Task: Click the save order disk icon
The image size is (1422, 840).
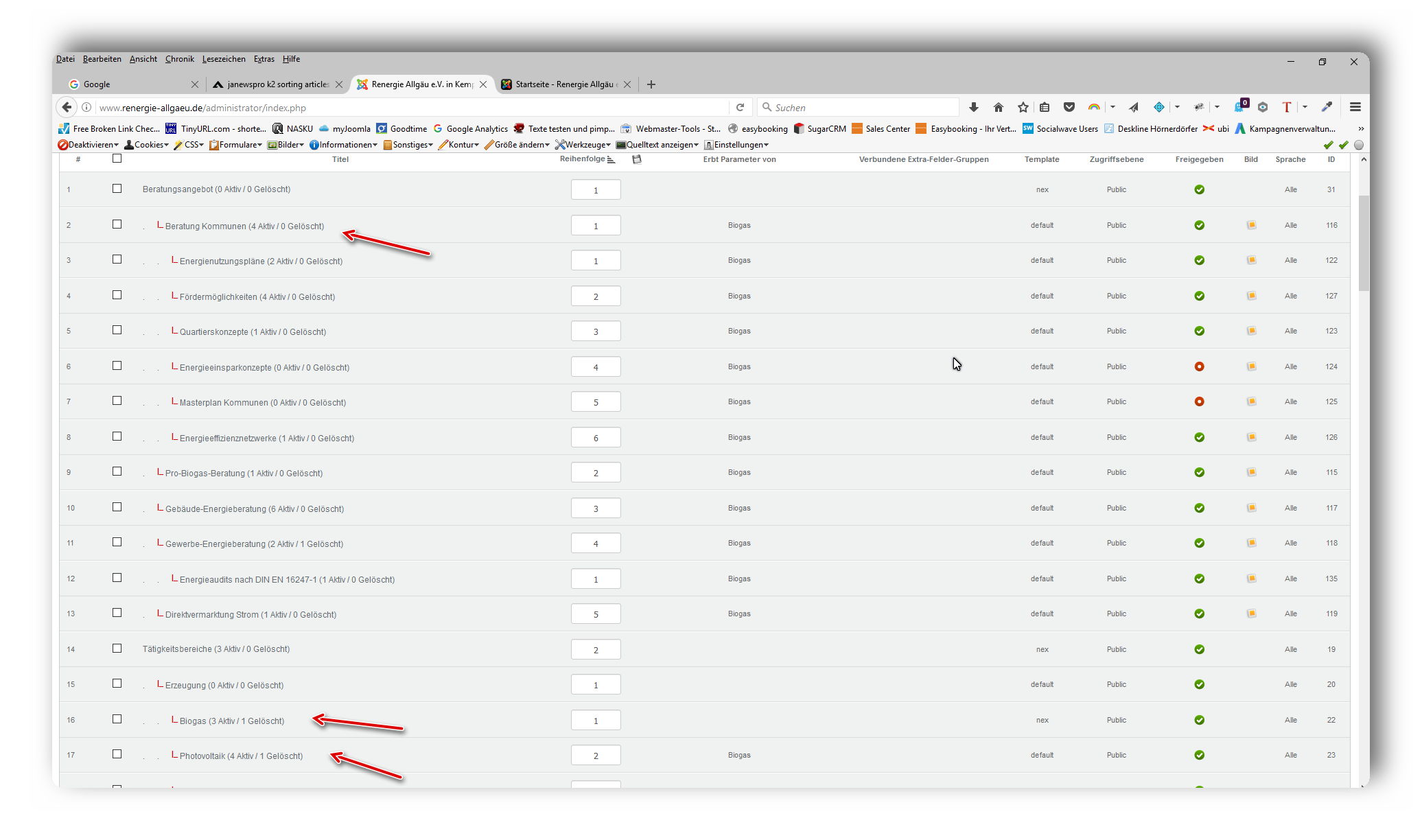Action: 637,159
